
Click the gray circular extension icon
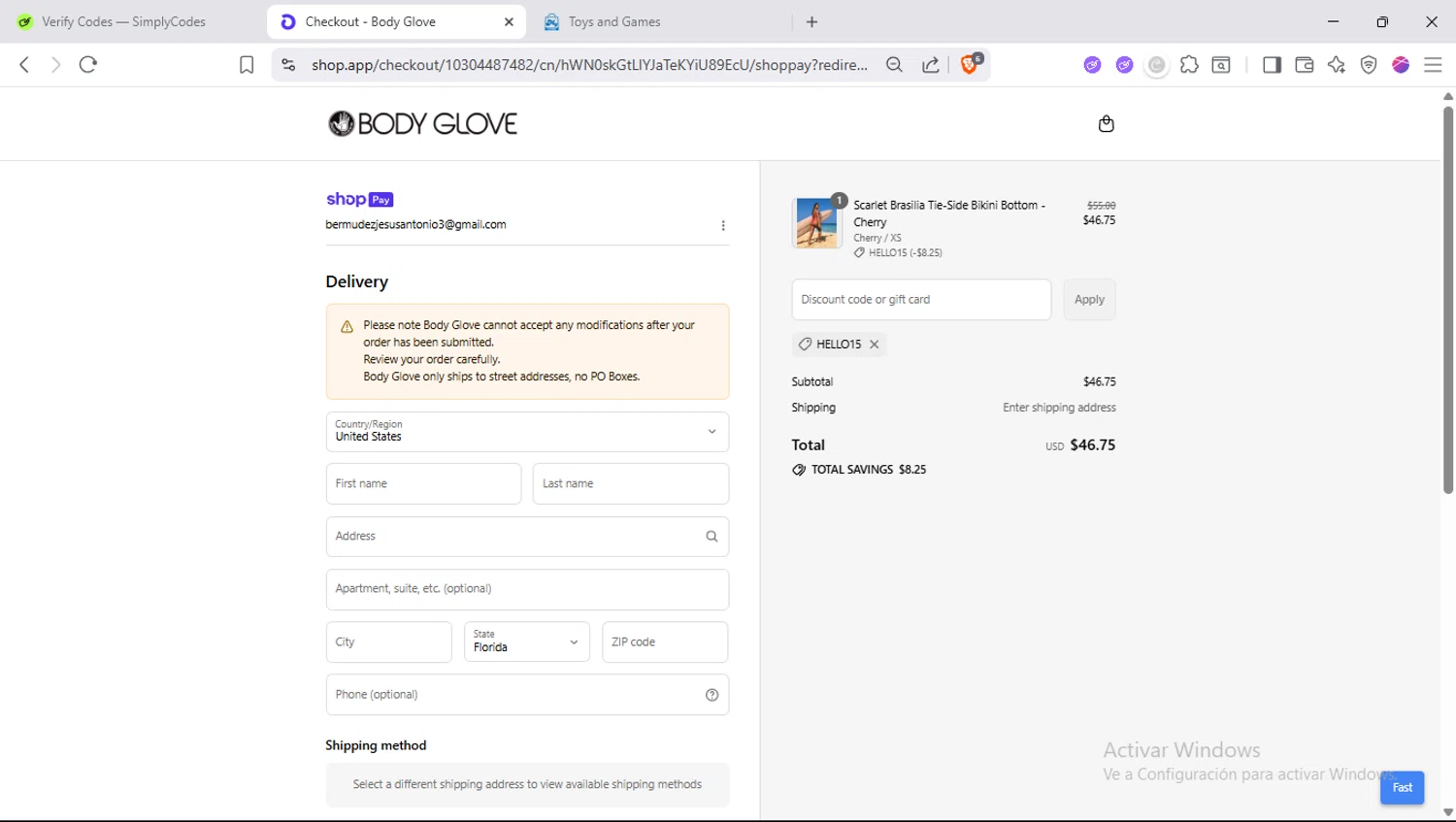pos(1156,65)
